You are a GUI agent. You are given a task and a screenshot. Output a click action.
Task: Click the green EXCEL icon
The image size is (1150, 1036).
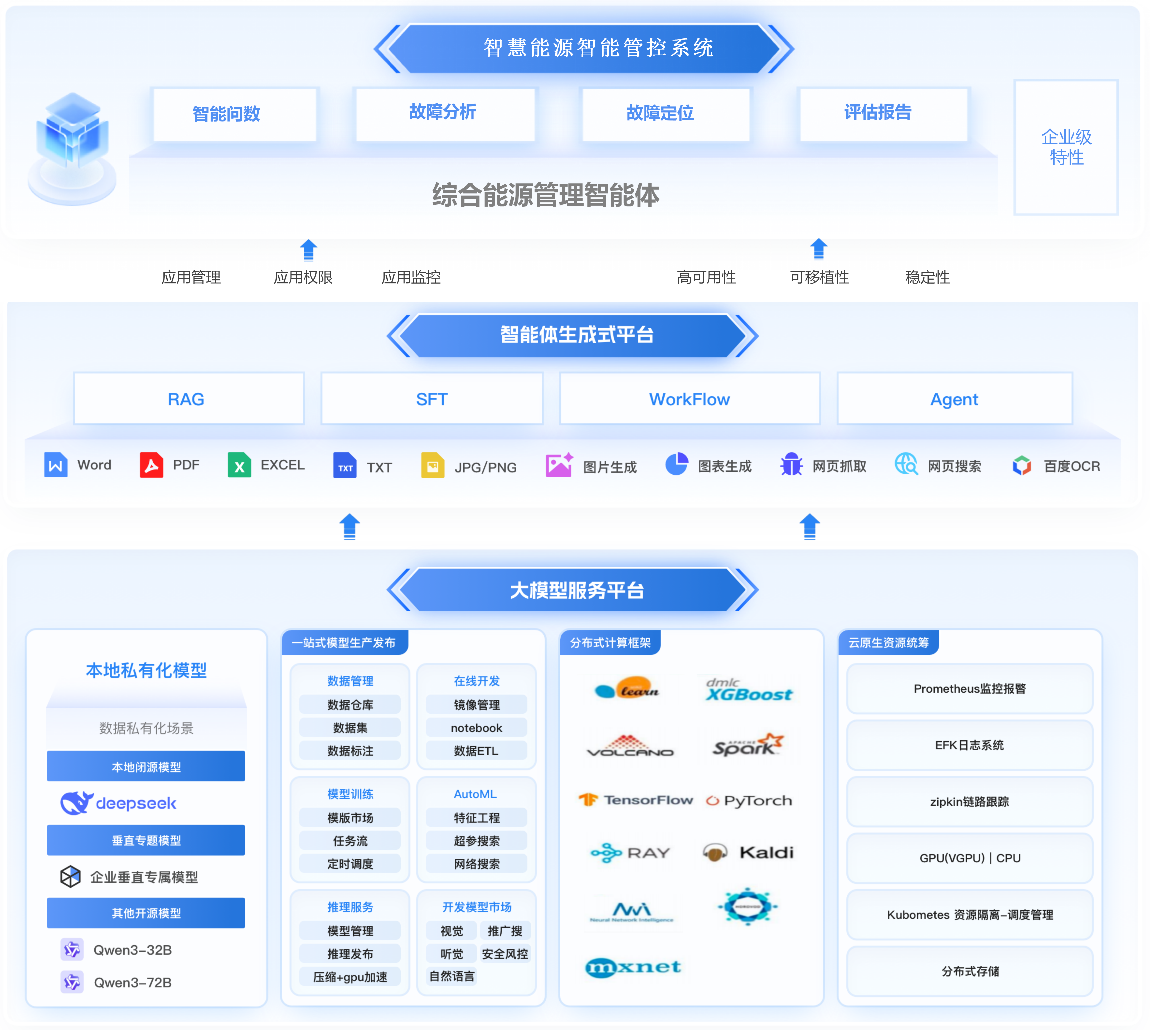click(x=239, y=465)
